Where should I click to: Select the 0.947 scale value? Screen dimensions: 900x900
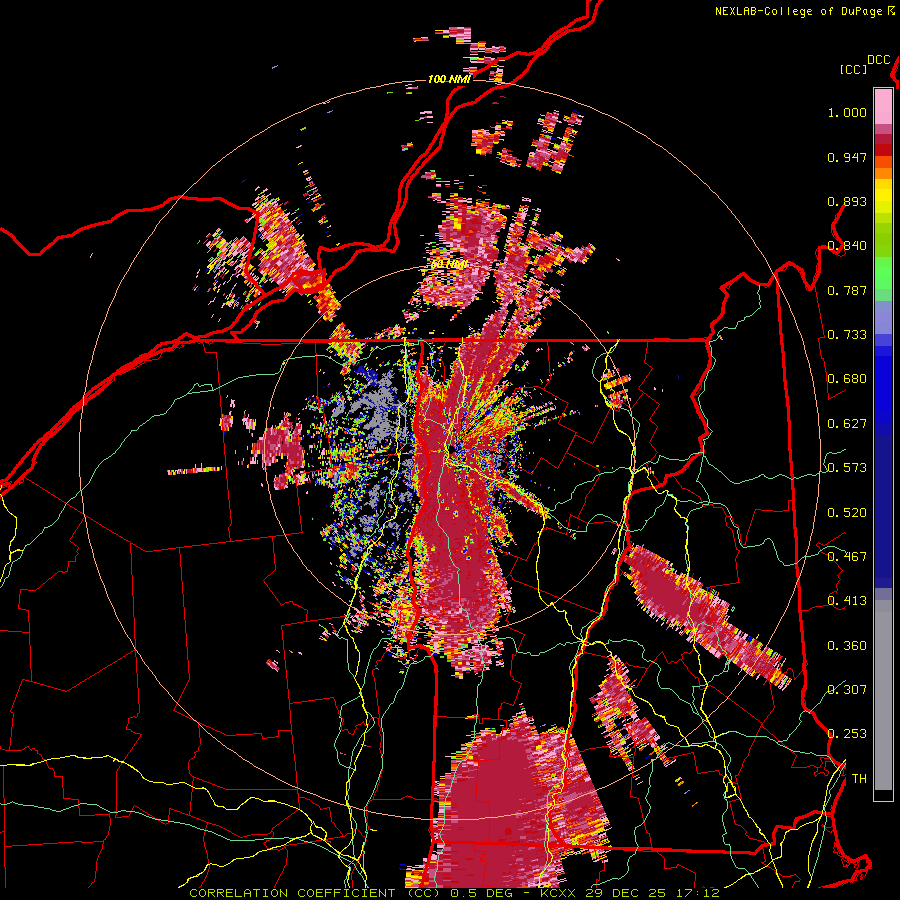point(847,157)
